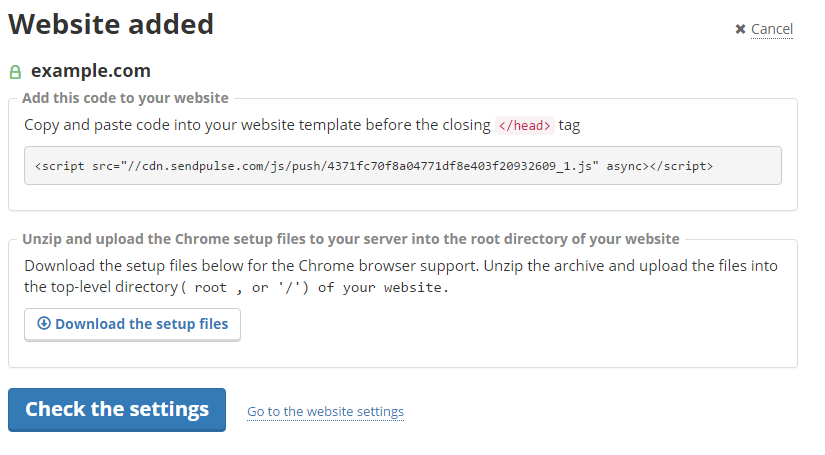Click the red </head> code tag
This screenshot has width=825, height=455.
click(525, 126)
